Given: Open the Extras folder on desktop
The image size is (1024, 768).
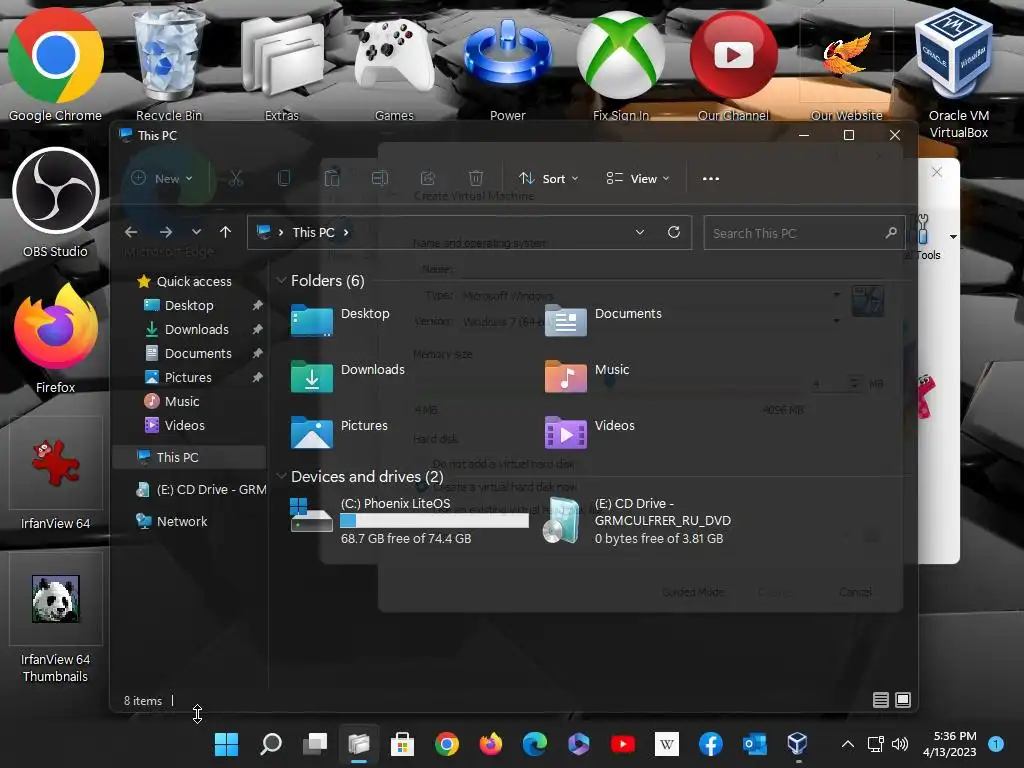Looking at the screenshot, I should [281, 64].
